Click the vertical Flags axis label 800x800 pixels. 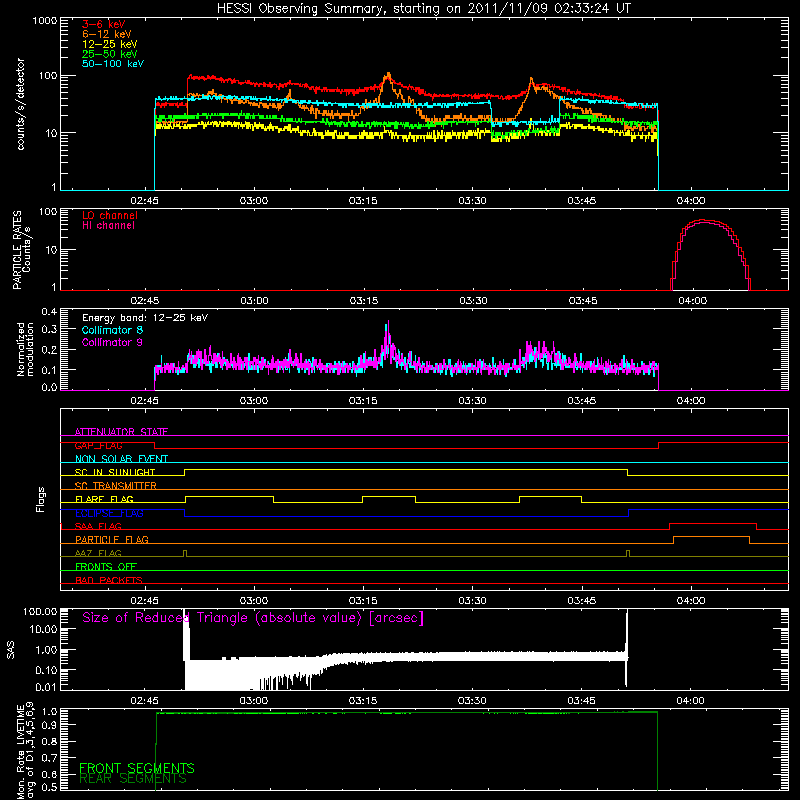[x=40, y=499]
